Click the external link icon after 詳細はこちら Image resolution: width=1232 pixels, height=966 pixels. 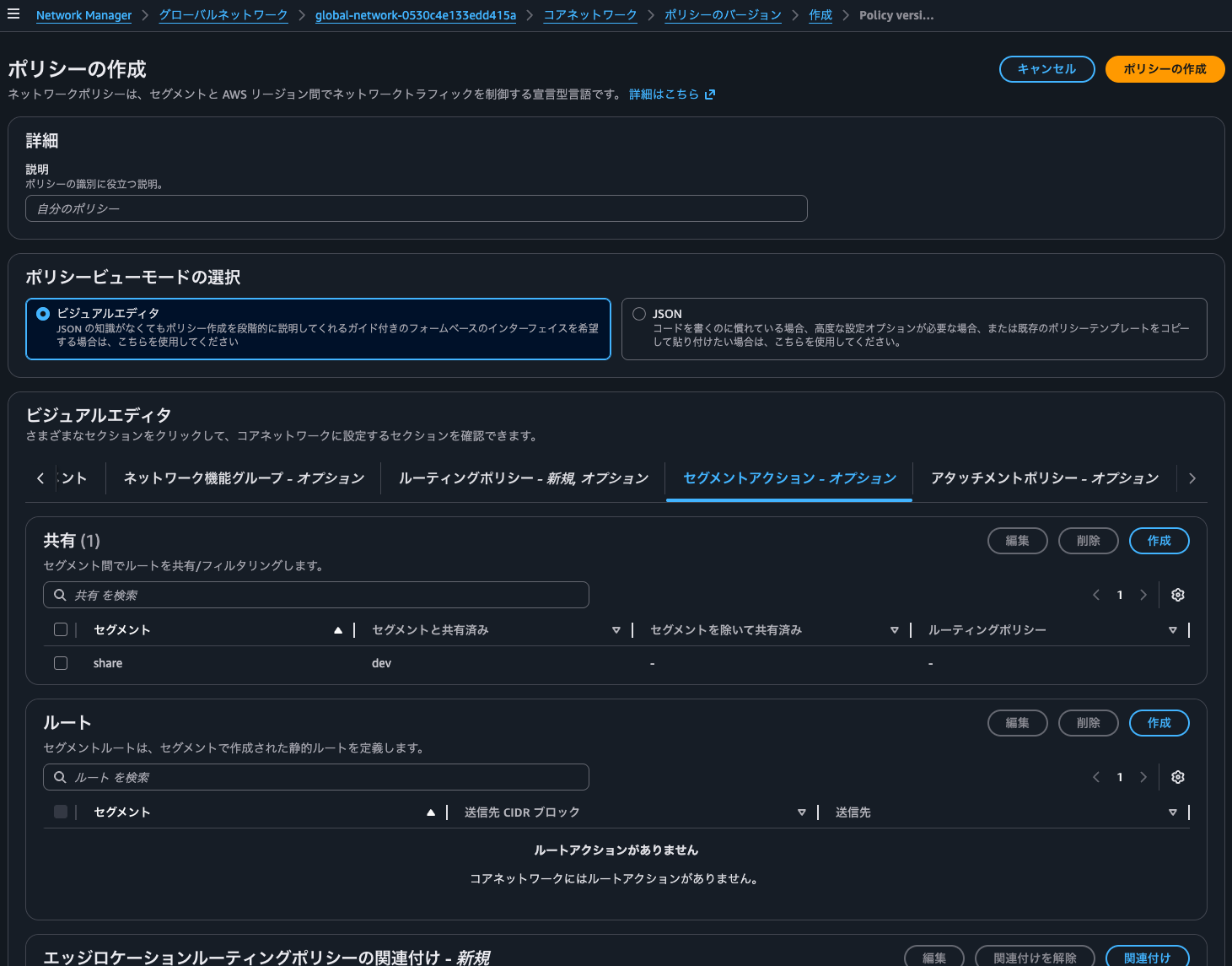coord(710,94)
